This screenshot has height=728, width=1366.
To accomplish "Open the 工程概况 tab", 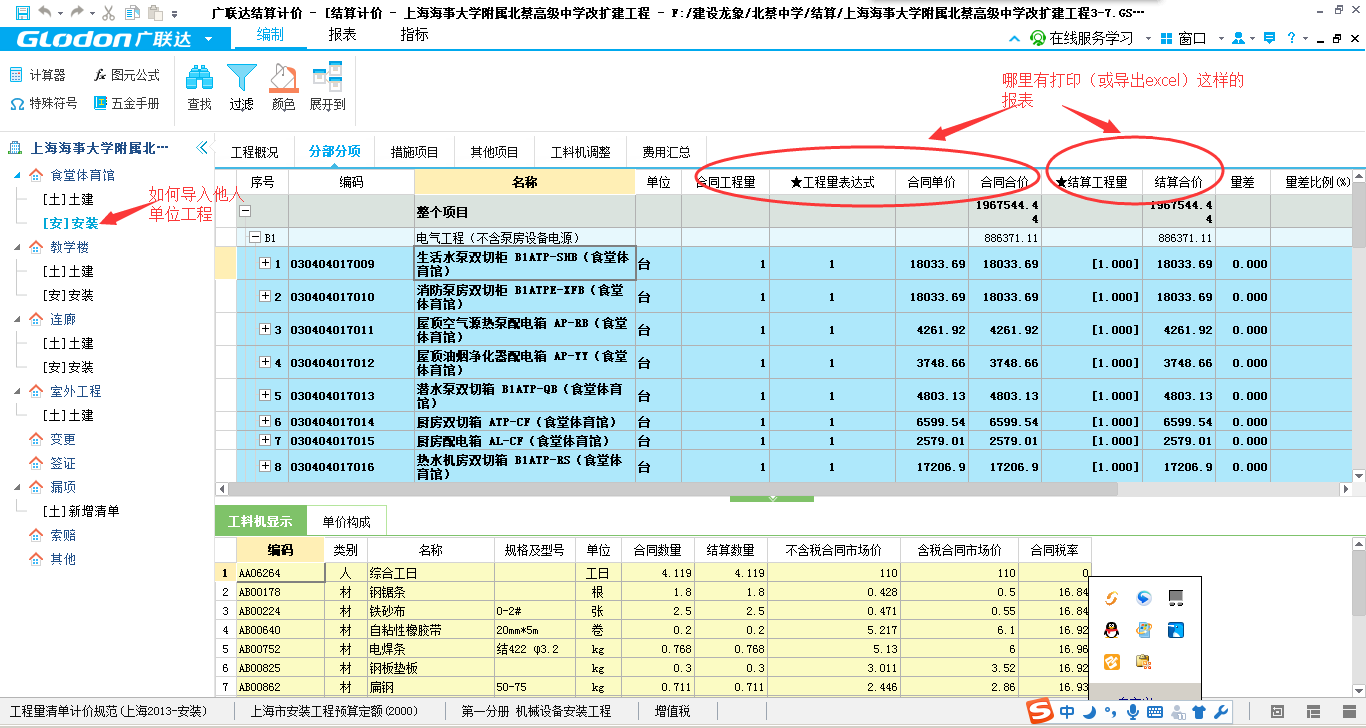I will point(255,152).
